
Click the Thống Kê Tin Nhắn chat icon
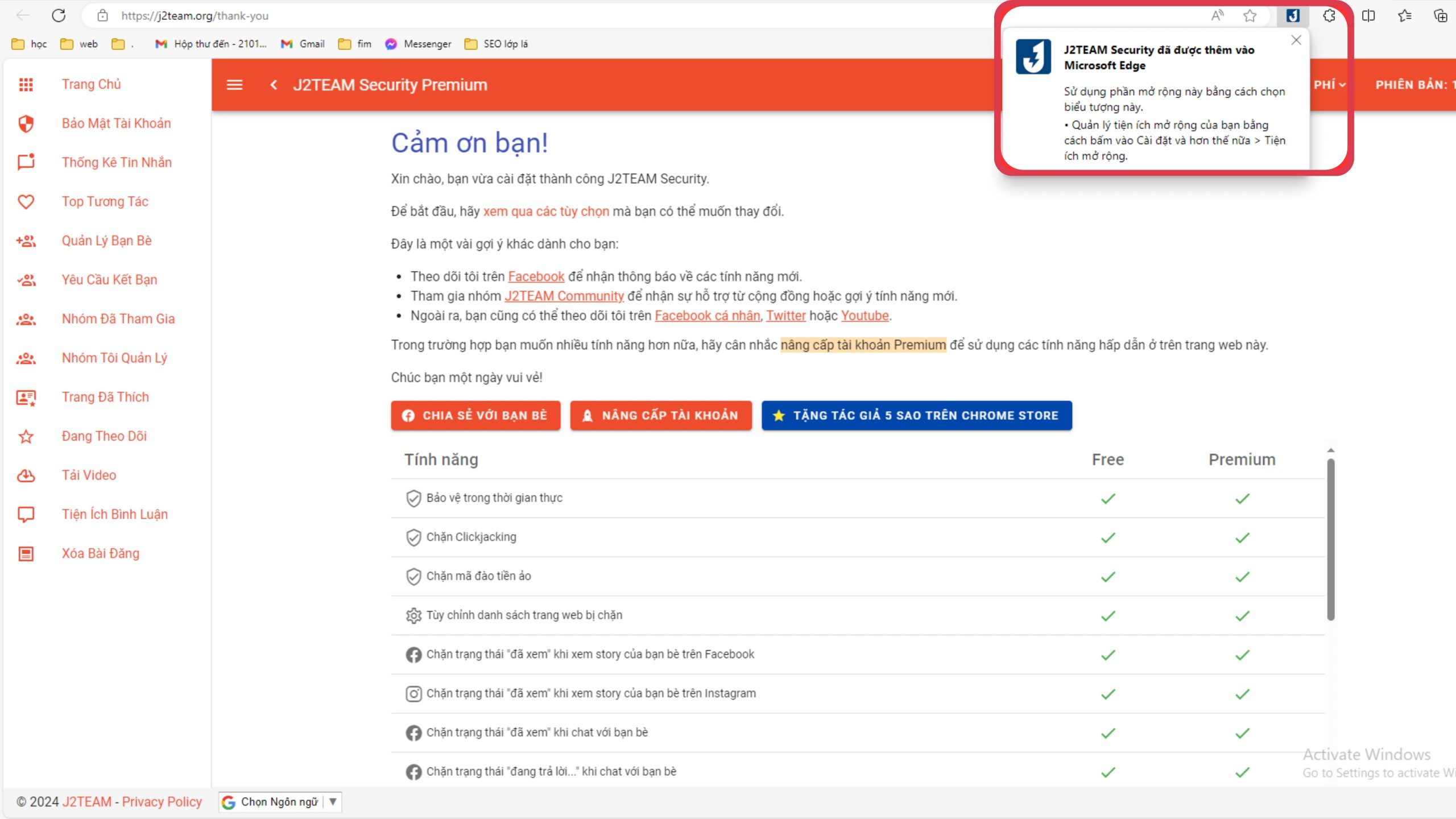pyautogui.click(x=26, y=162)
